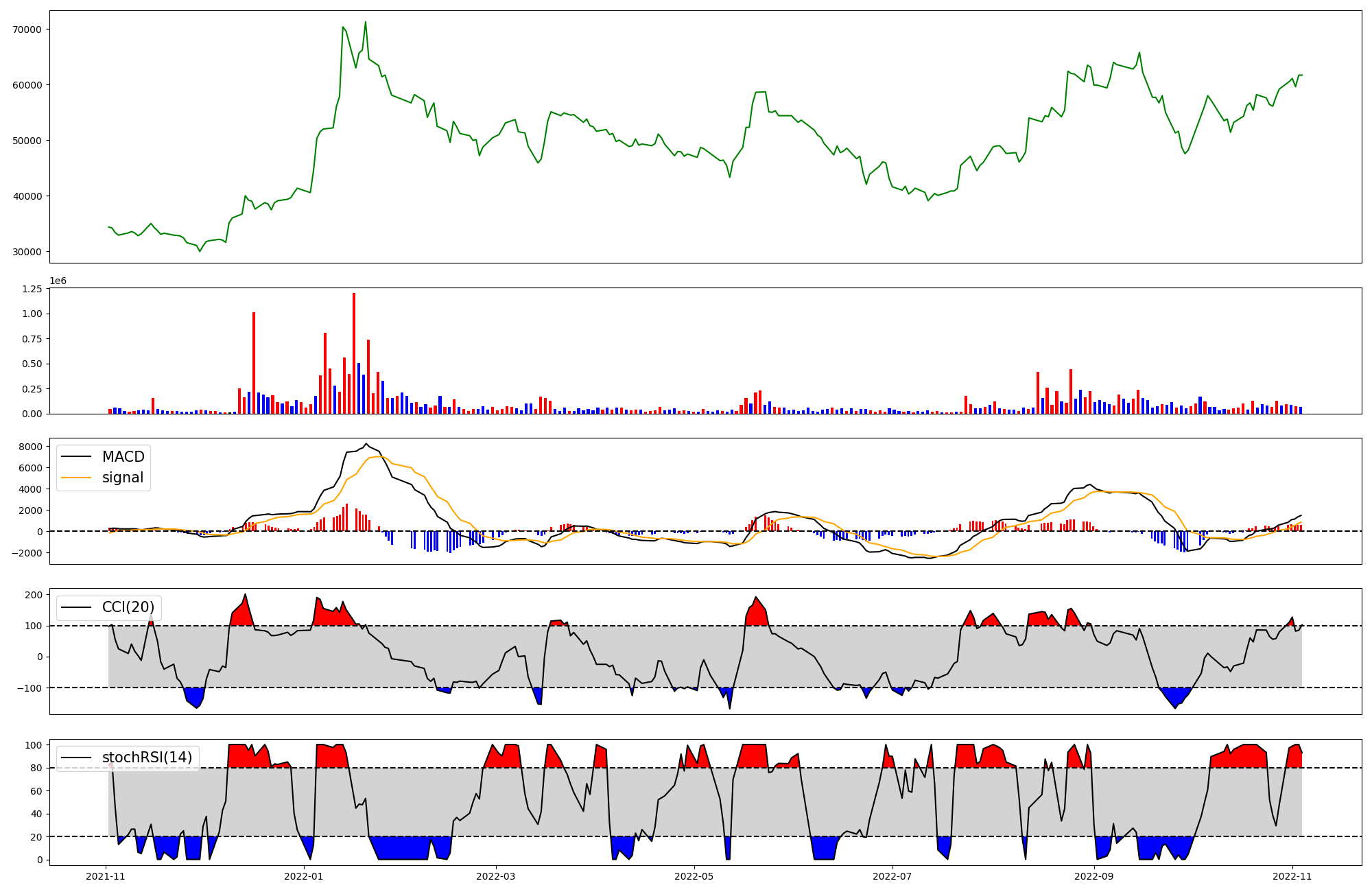1372x892 pixels.
Task: Click the highest peak of price line
Action: [x=365, y=22]
